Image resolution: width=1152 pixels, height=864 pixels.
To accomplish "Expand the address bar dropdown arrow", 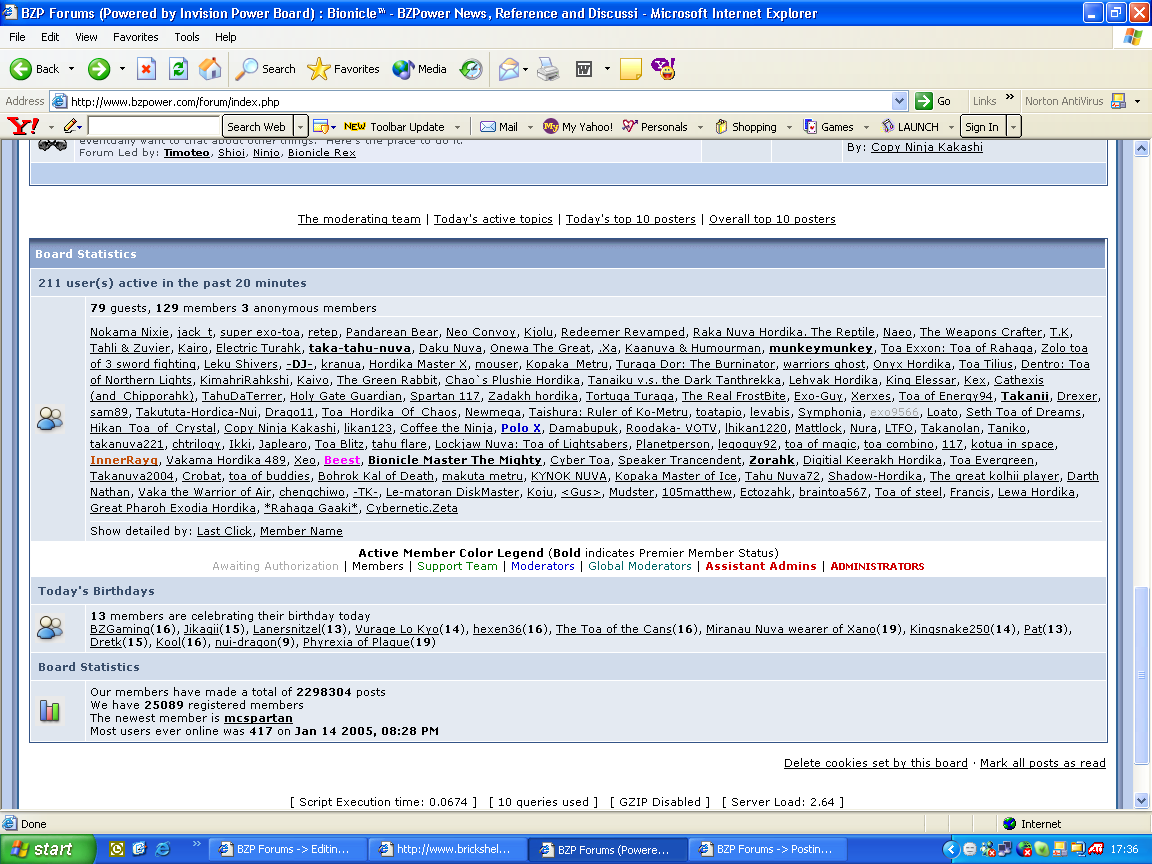I will click(899, 101).
